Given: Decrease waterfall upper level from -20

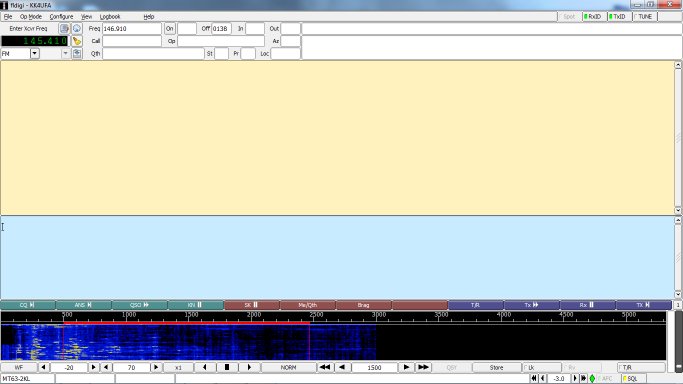Looking at the screenshot, I should (43, 367).
